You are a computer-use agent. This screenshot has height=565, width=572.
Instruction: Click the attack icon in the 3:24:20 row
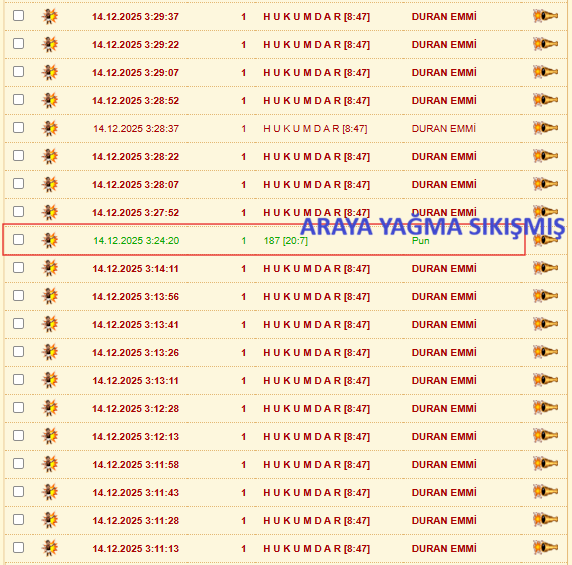click(x=50, y=240)
